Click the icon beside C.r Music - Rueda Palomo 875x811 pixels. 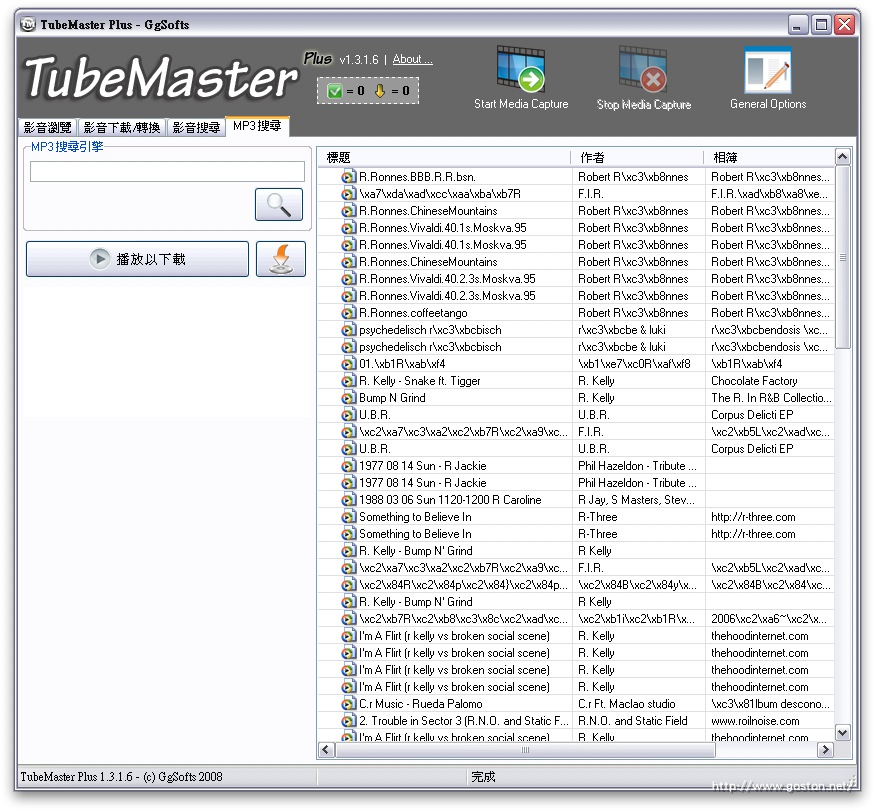pos(348,704)
